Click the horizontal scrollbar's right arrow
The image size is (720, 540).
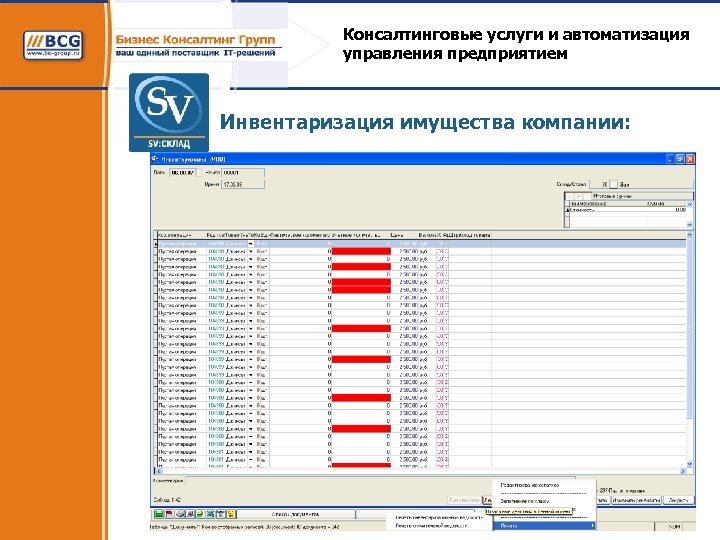[x=683, y=471]
